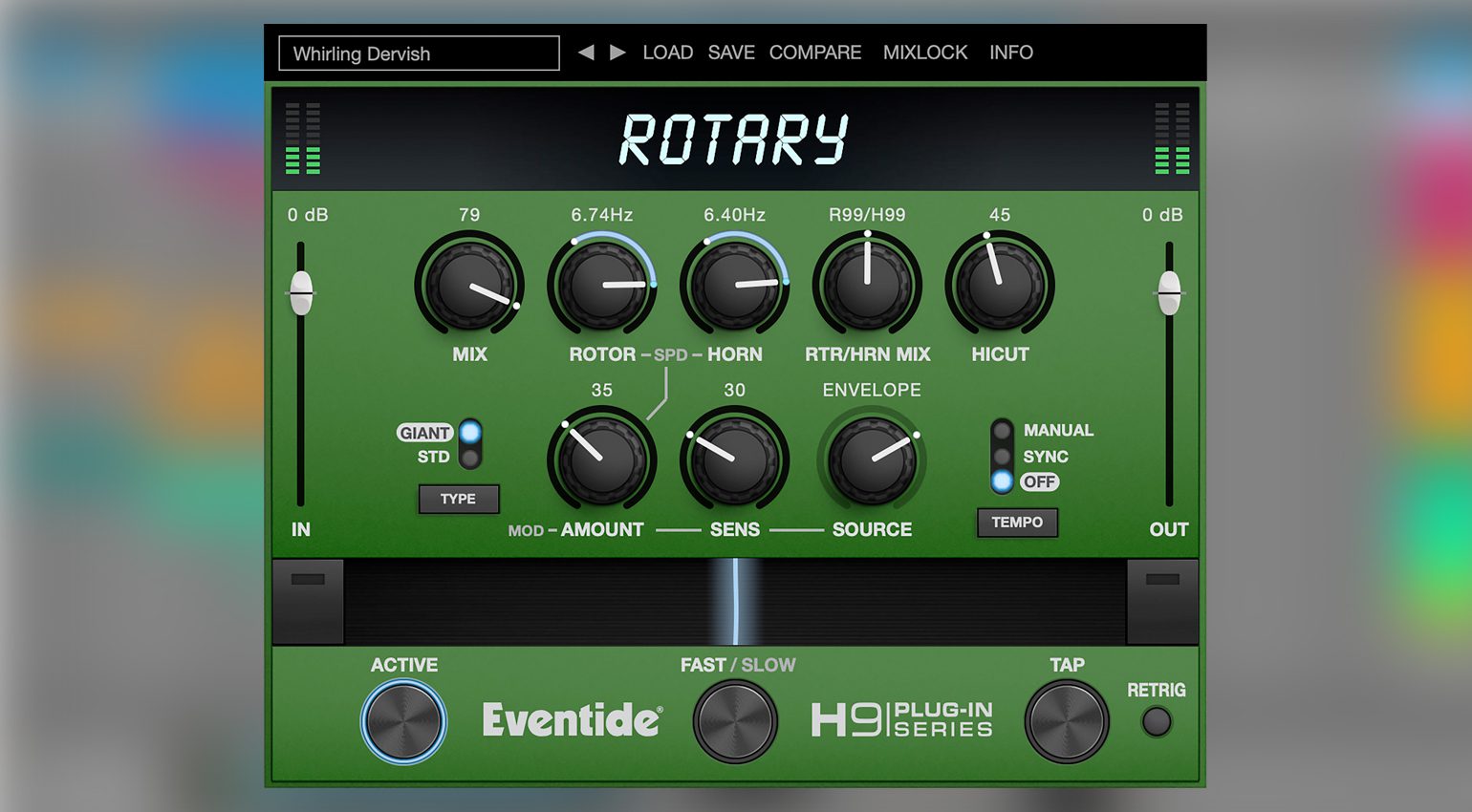This screenshot has height=812, width=1472.
Task: Click the output level meter
Action: (x=1172, y=139)
